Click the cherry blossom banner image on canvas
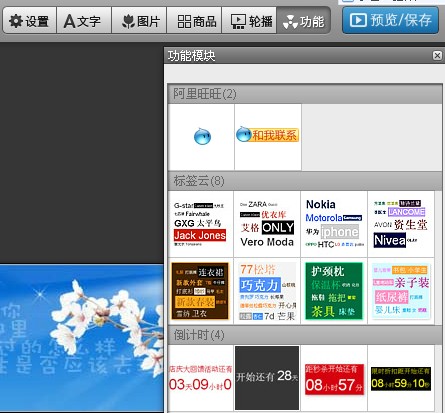 [82, 338]
